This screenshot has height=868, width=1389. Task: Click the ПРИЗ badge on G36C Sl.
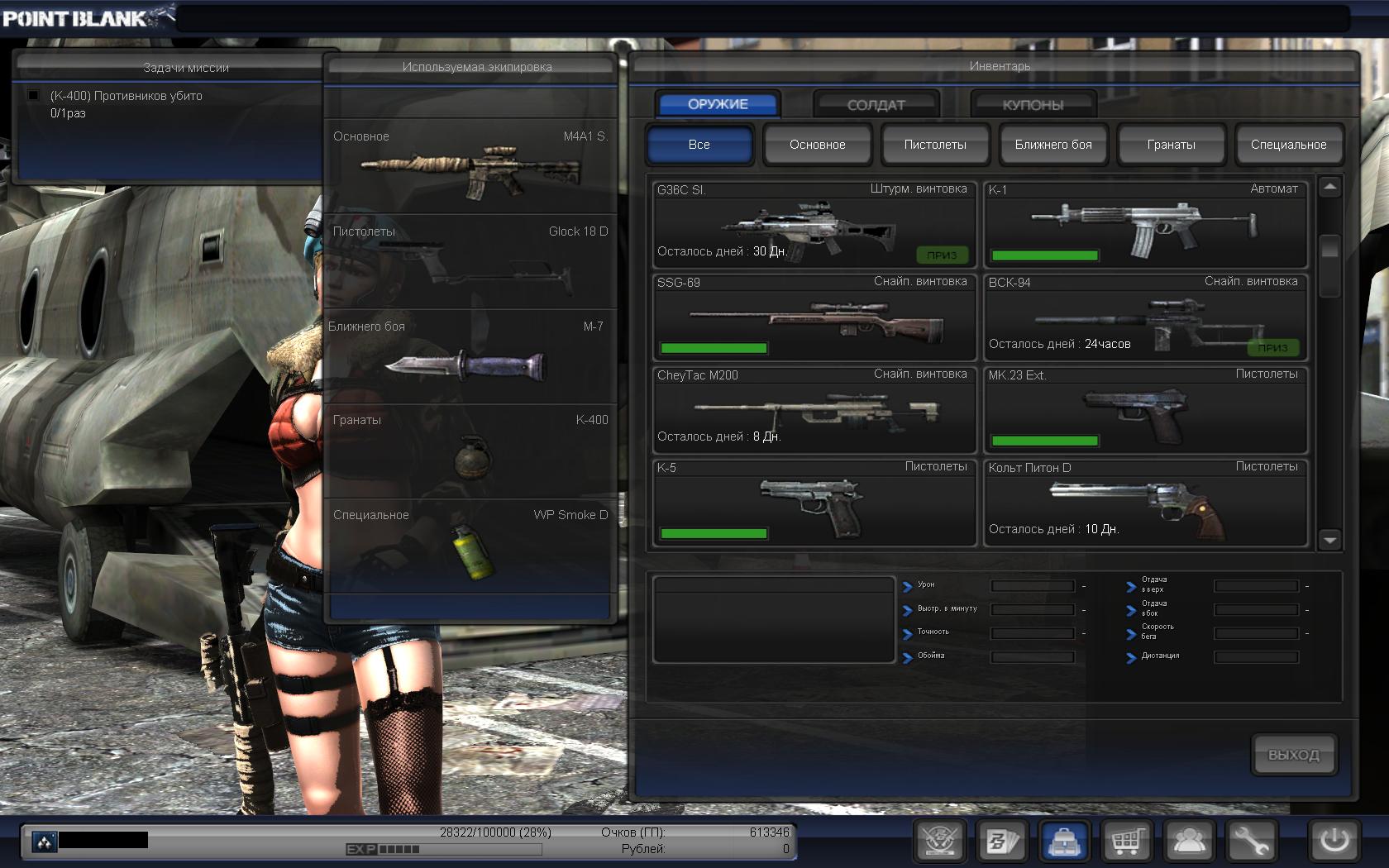point(942,255)
